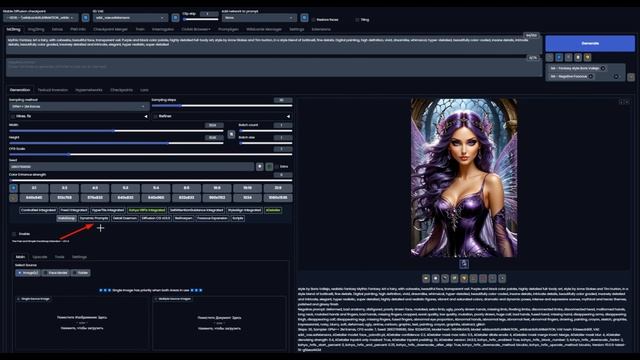Clear all selected styles with the x
Image resolution: width=640 pixels, height=360 pixels.
pos(616,76)
